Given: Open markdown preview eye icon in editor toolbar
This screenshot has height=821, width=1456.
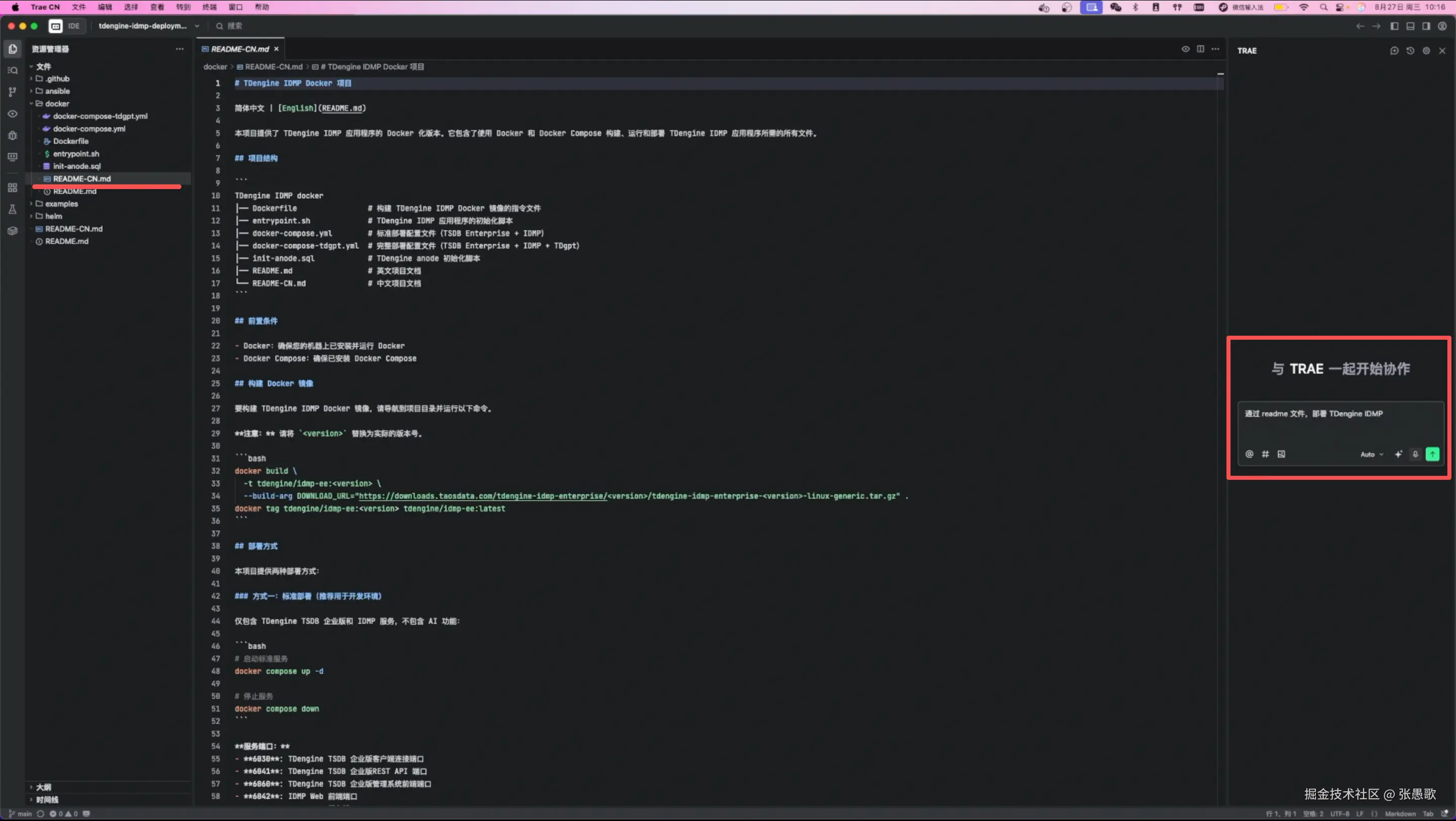Looking at the screenshot, I should coord(1185,49).
